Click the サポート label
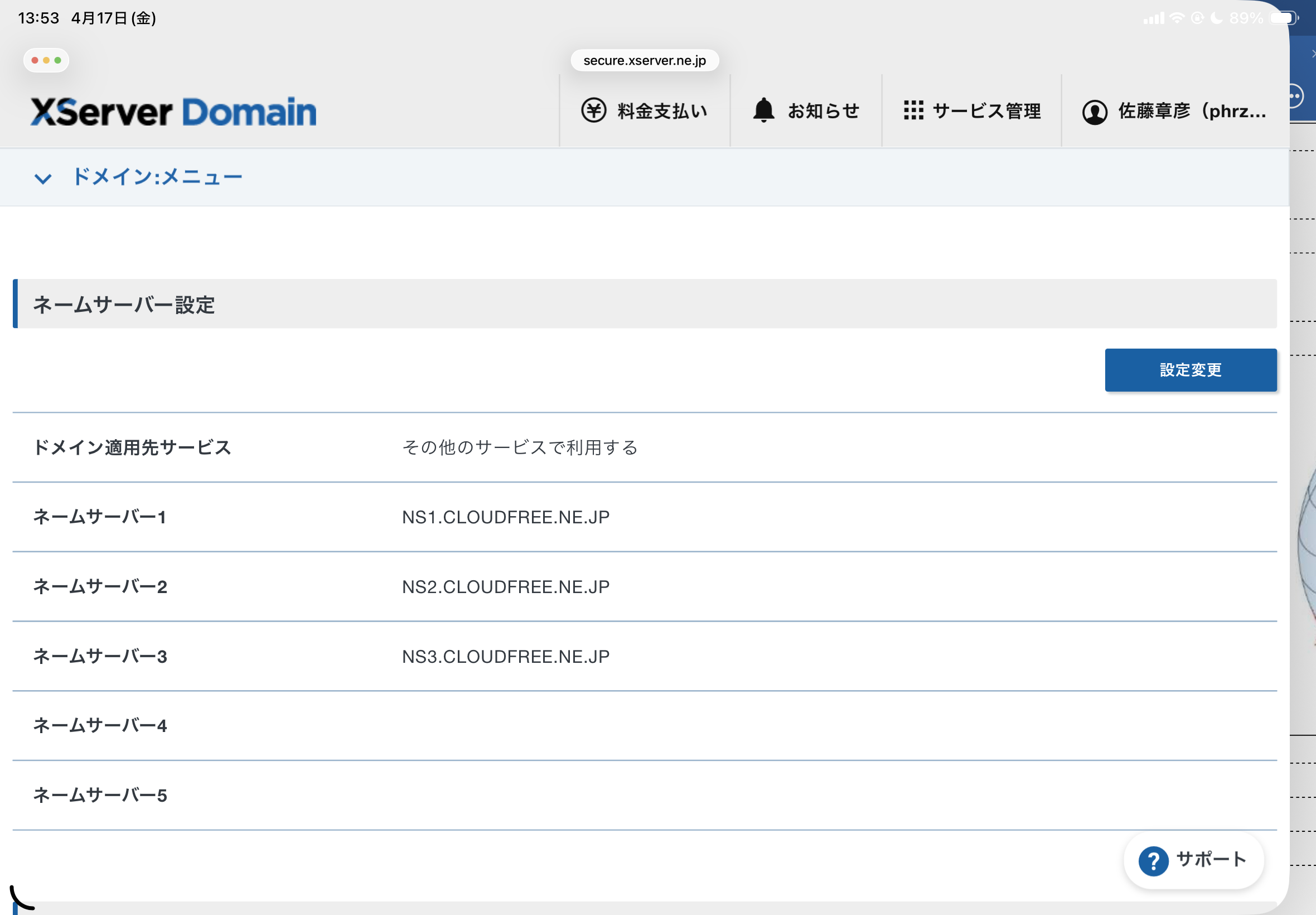 pos(1211,859)
